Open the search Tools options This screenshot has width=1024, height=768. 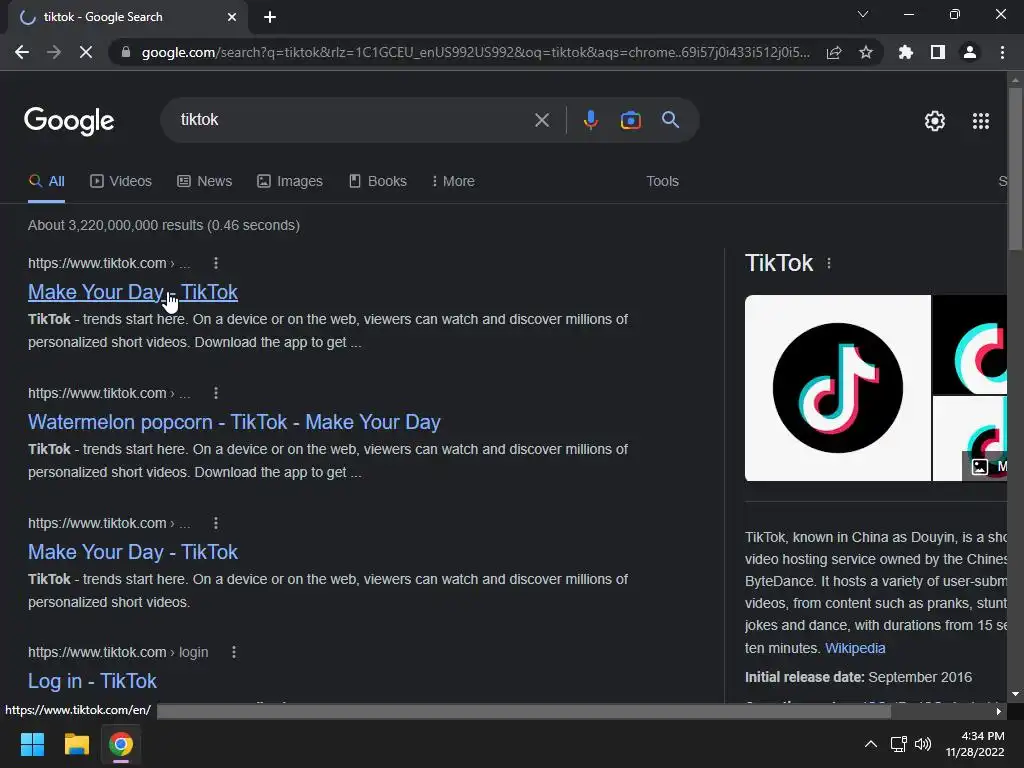662,182
